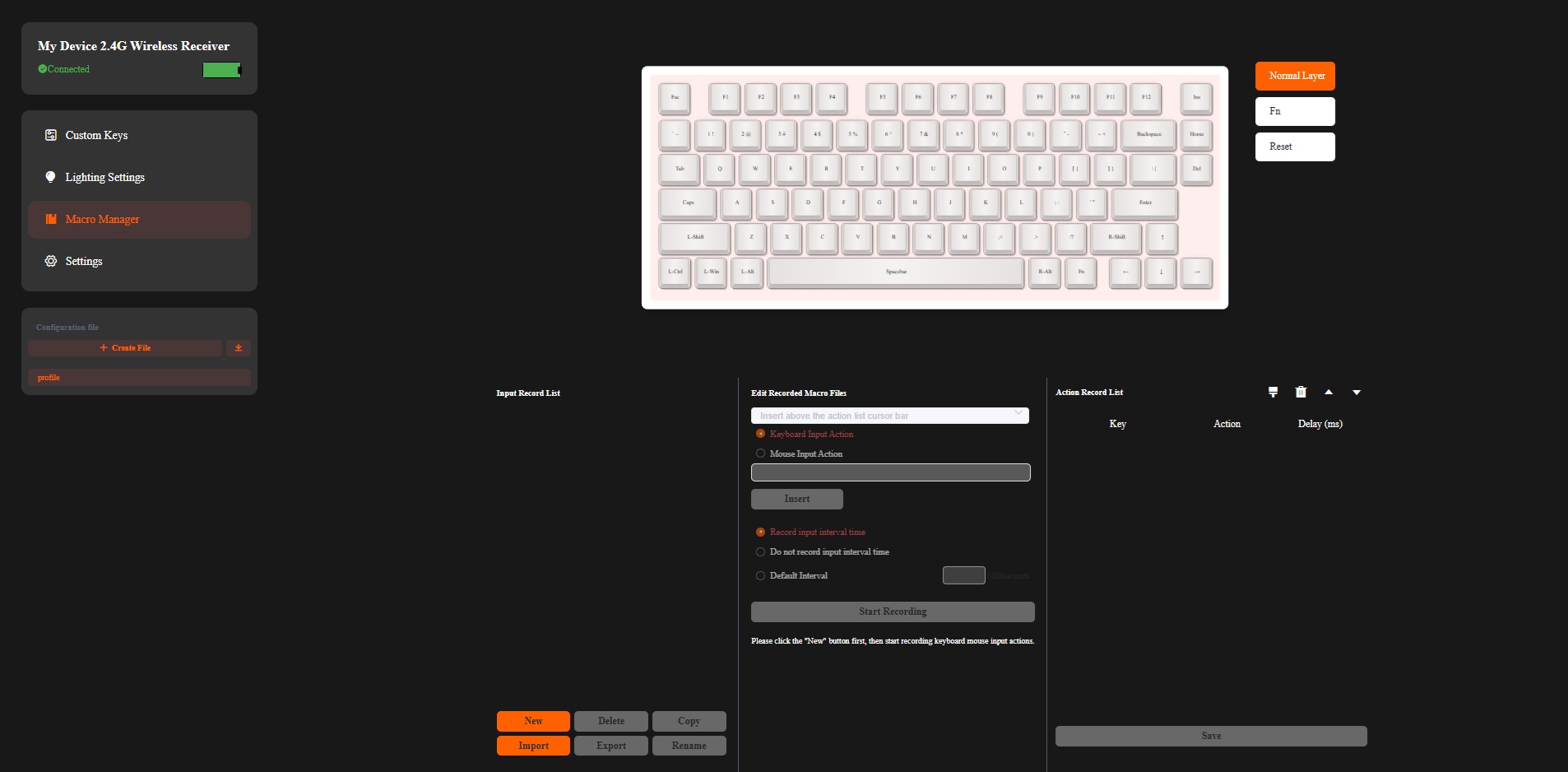This screenshot has width=1568, height=772.
Task: Open the insert position dropdown
Action: [x=890, y=416]
